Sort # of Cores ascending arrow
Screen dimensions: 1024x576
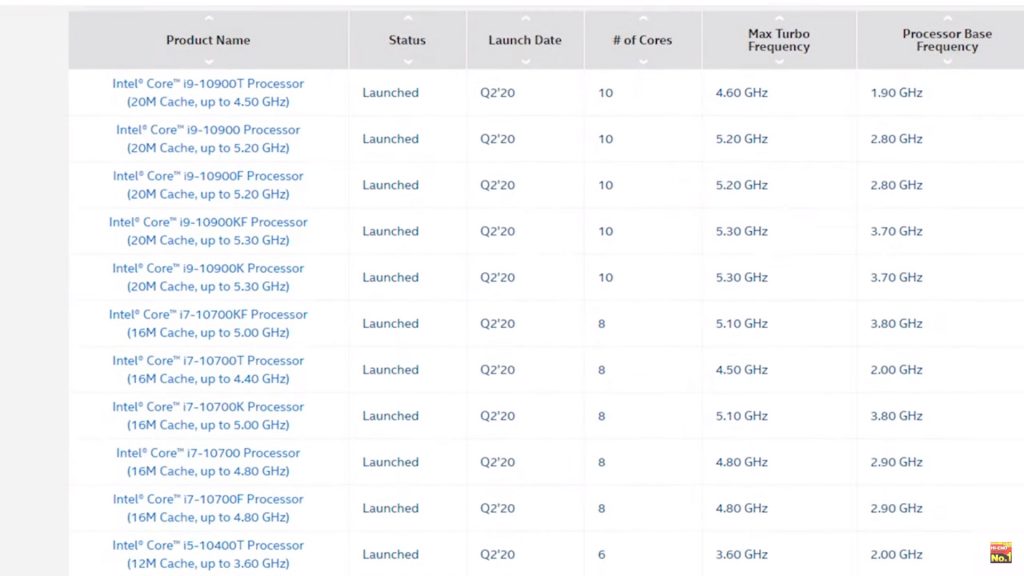point(643,18)
